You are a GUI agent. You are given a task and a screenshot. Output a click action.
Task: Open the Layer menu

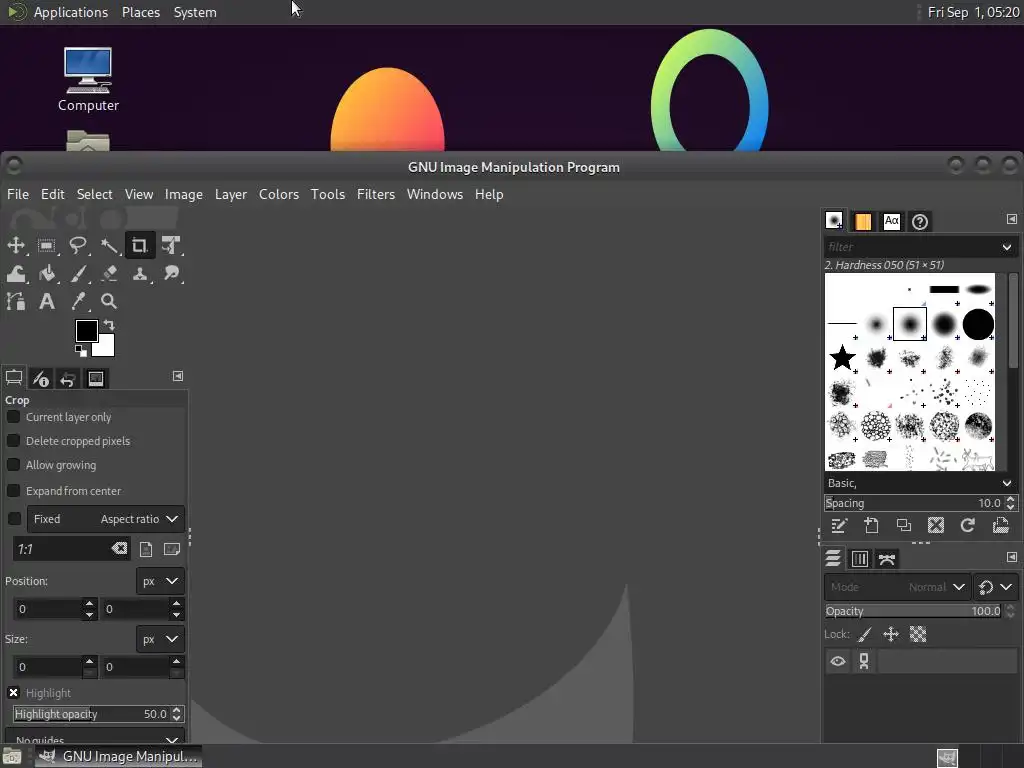(x=231, y=194)
